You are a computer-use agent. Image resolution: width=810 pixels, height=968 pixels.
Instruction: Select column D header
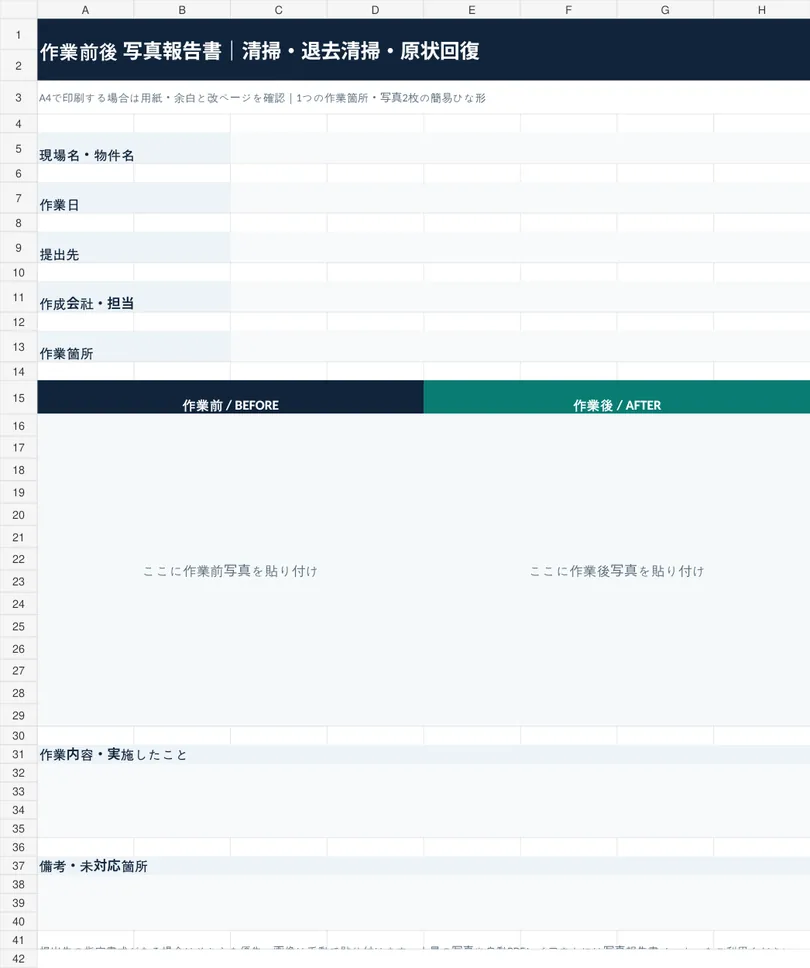375,9
